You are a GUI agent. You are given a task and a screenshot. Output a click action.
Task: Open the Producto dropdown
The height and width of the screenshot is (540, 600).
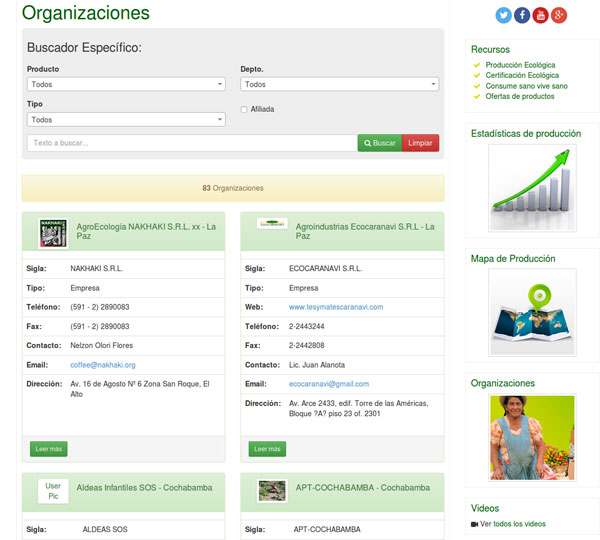tap(126, 84)
